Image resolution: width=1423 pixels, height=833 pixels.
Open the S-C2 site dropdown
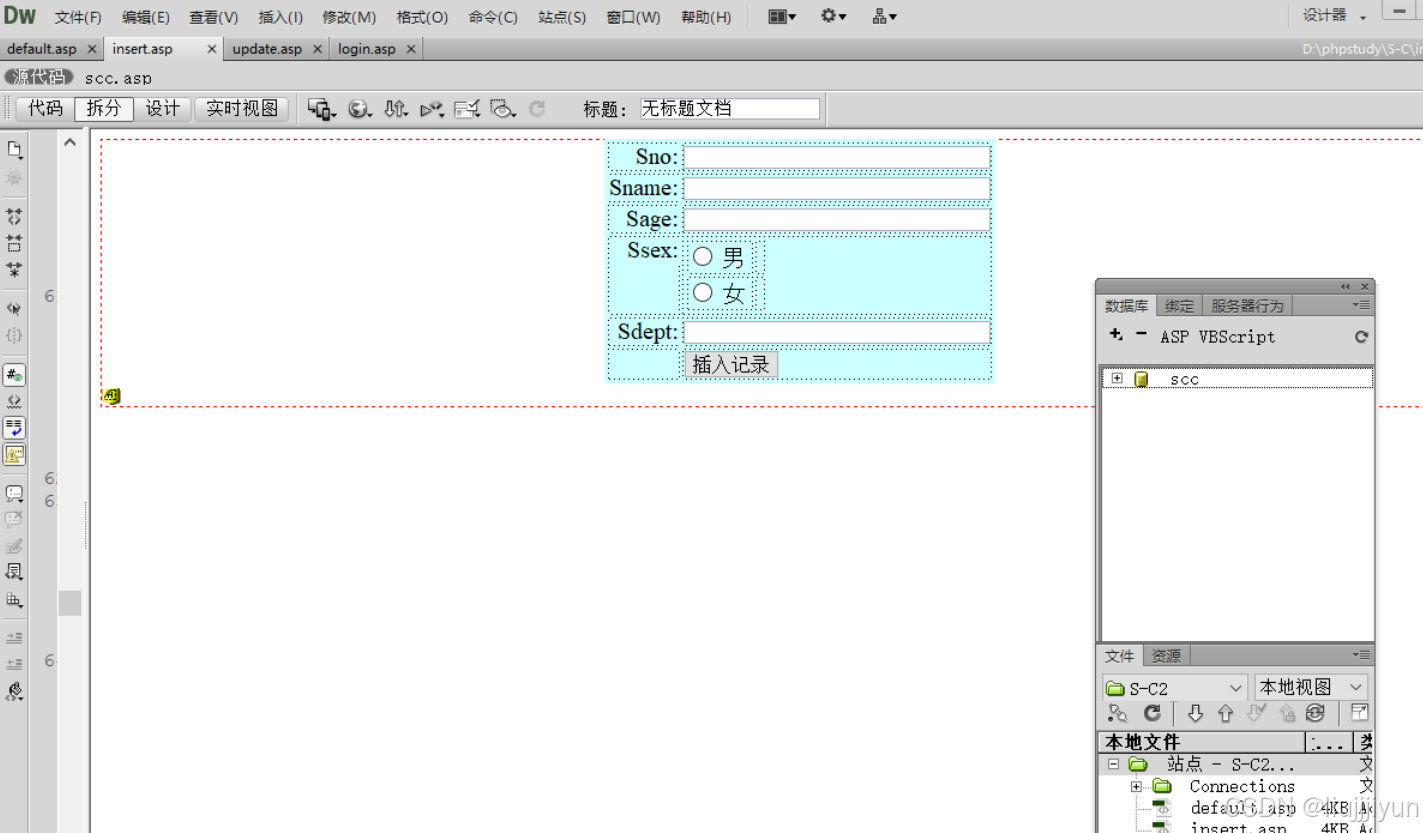(1174, 688)
